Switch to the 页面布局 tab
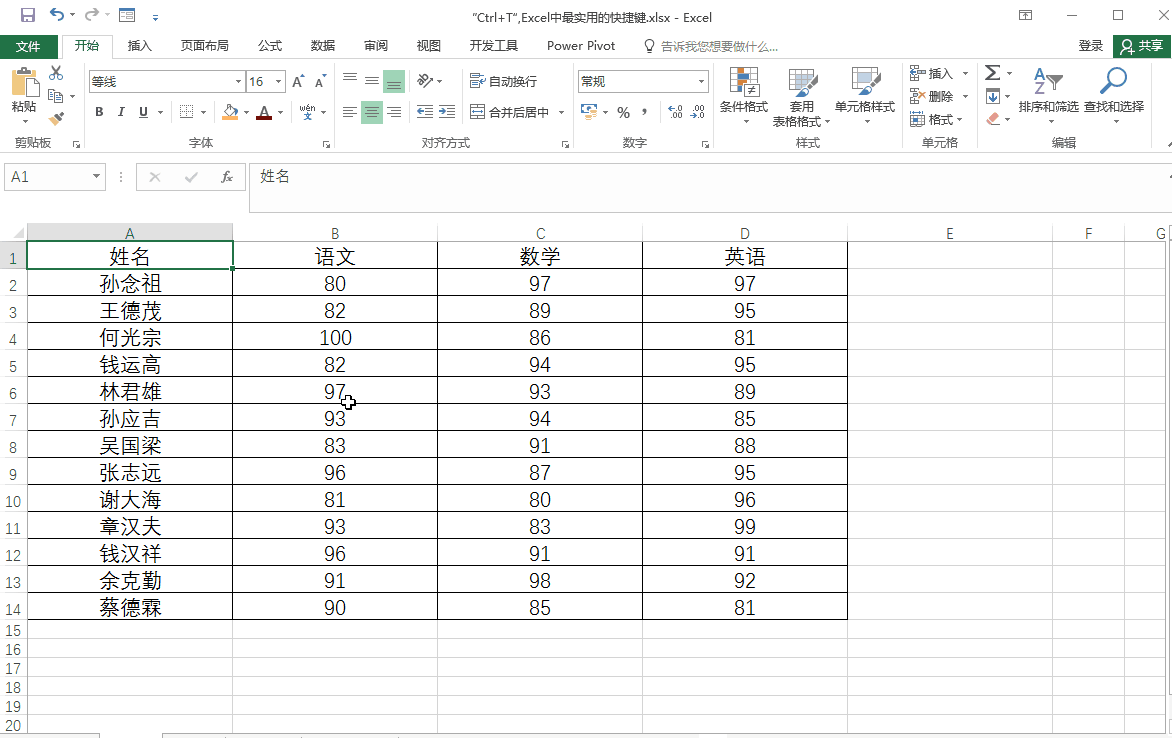This screenshot has width=1172, height=738. pos(204,46)
